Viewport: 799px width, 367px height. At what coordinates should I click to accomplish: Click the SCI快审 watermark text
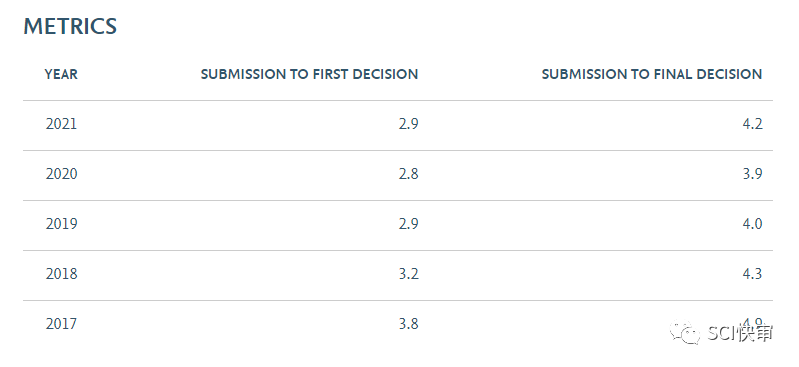(x=741, y=333)
